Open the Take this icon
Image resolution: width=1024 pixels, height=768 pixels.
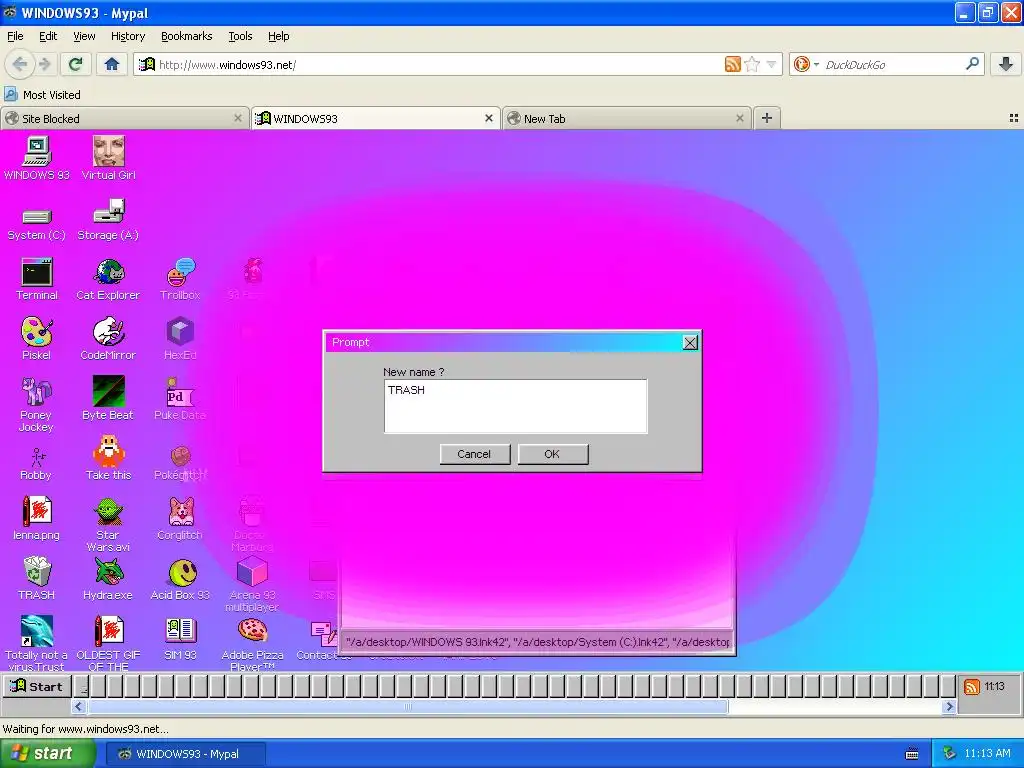[x=108, y=458]
